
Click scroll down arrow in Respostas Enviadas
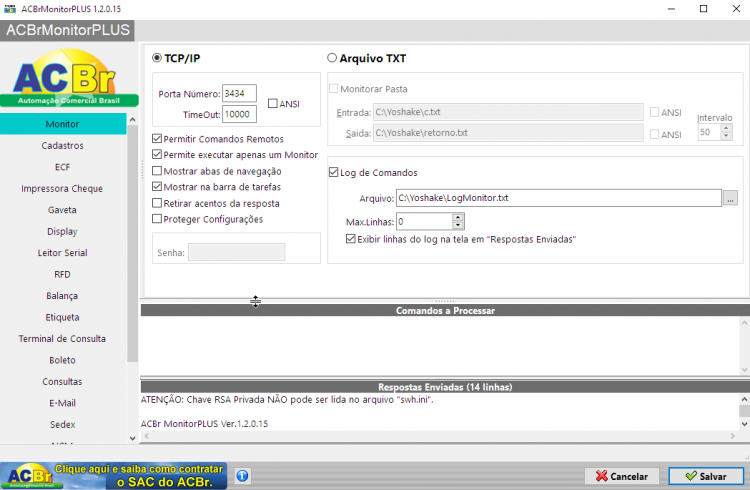pyautogui.click(x=744, y=423)
